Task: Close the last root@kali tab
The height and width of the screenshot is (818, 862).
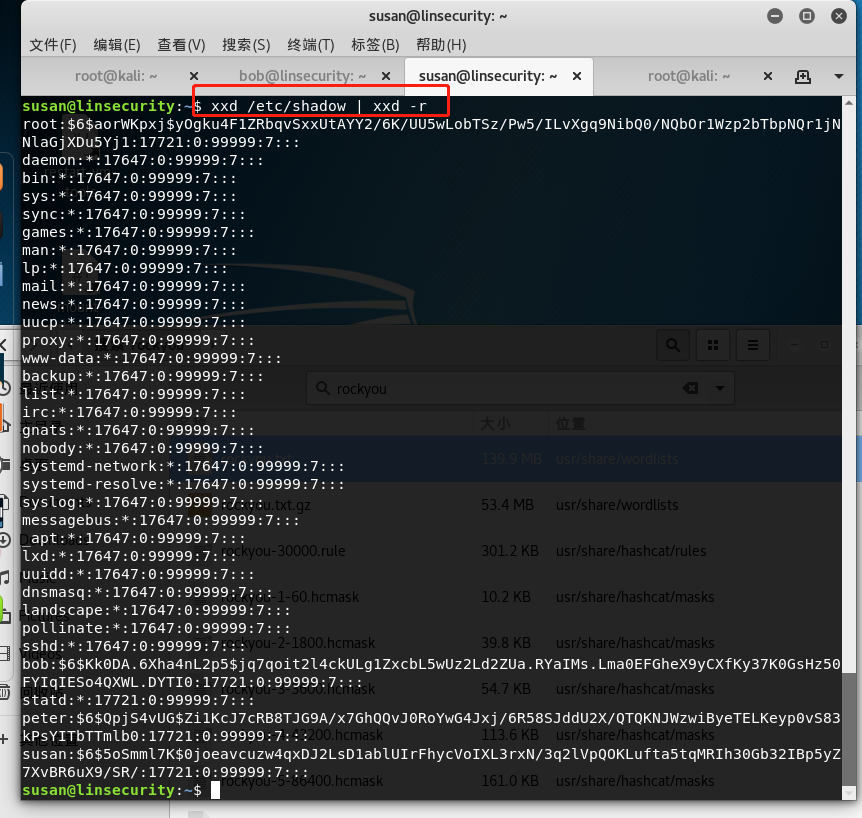Action: (768, 76)
